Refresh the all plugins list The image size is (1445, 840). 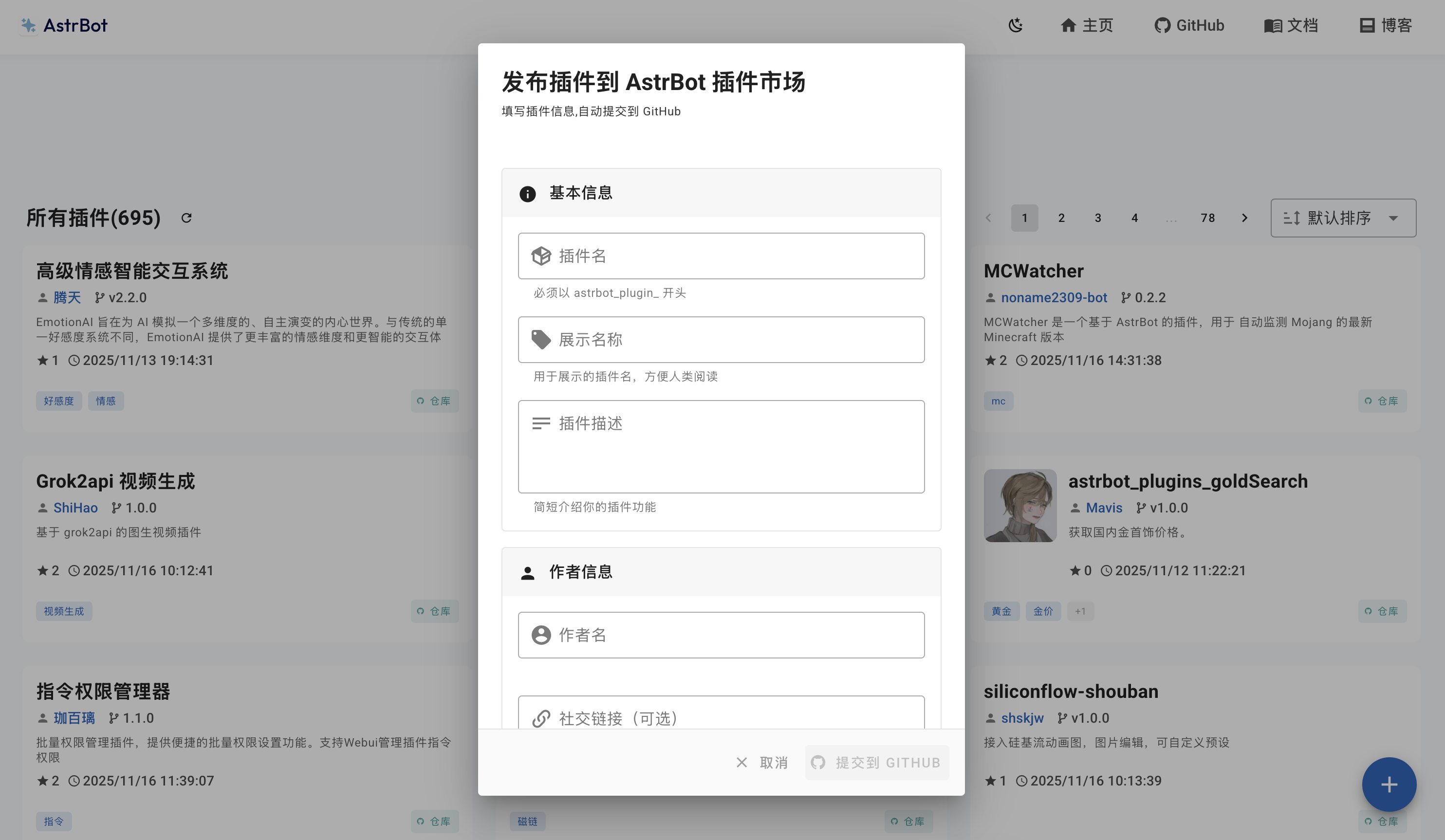pyautogui.click(x=186, y=218)
